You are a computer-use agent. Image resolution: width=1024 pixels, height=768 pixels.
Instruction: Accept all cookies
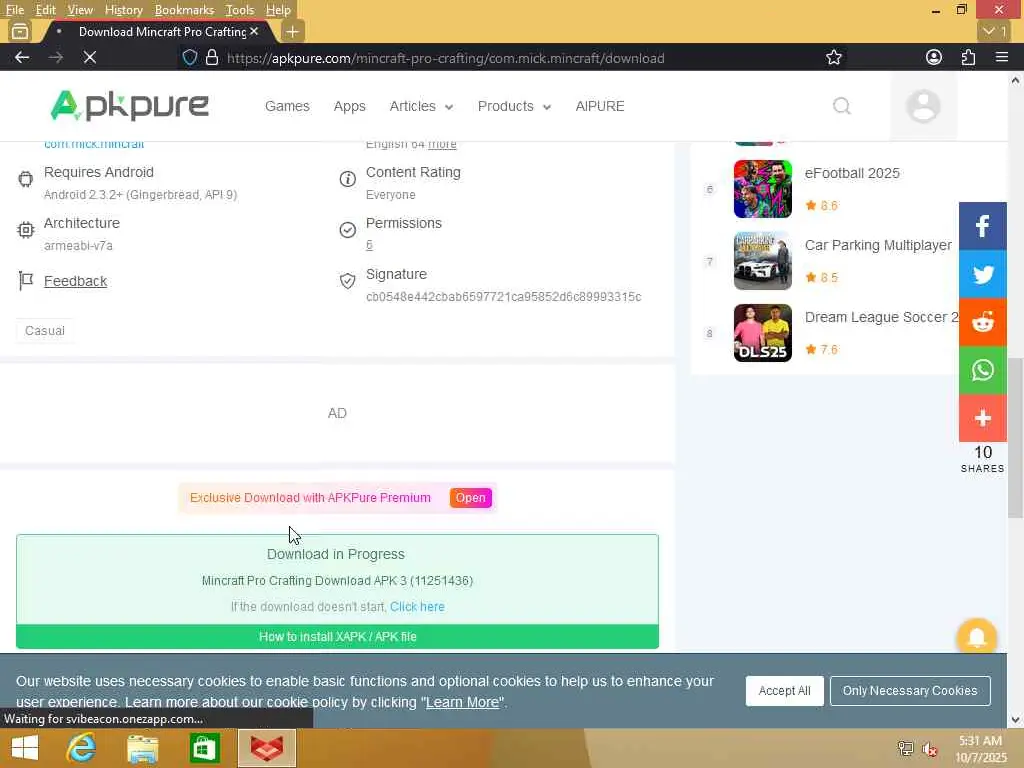pyautogui.click(x=784, y=691)
